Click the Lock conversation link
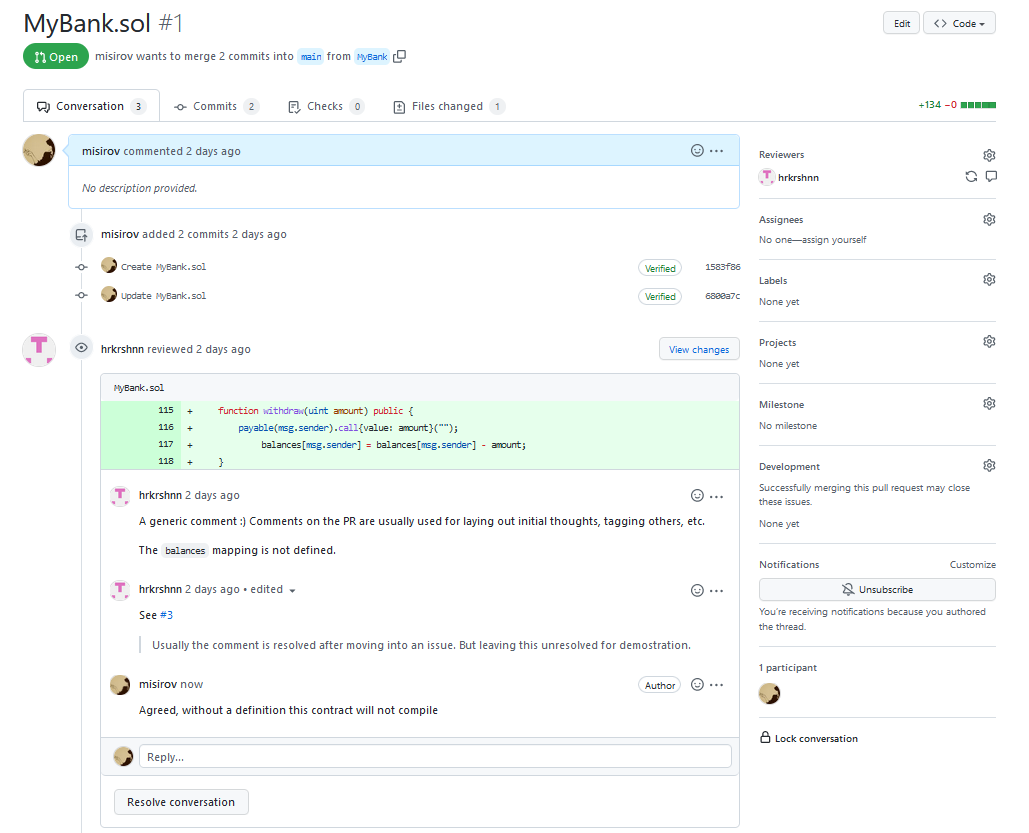Screen dimensions: 1029x833 816,739
